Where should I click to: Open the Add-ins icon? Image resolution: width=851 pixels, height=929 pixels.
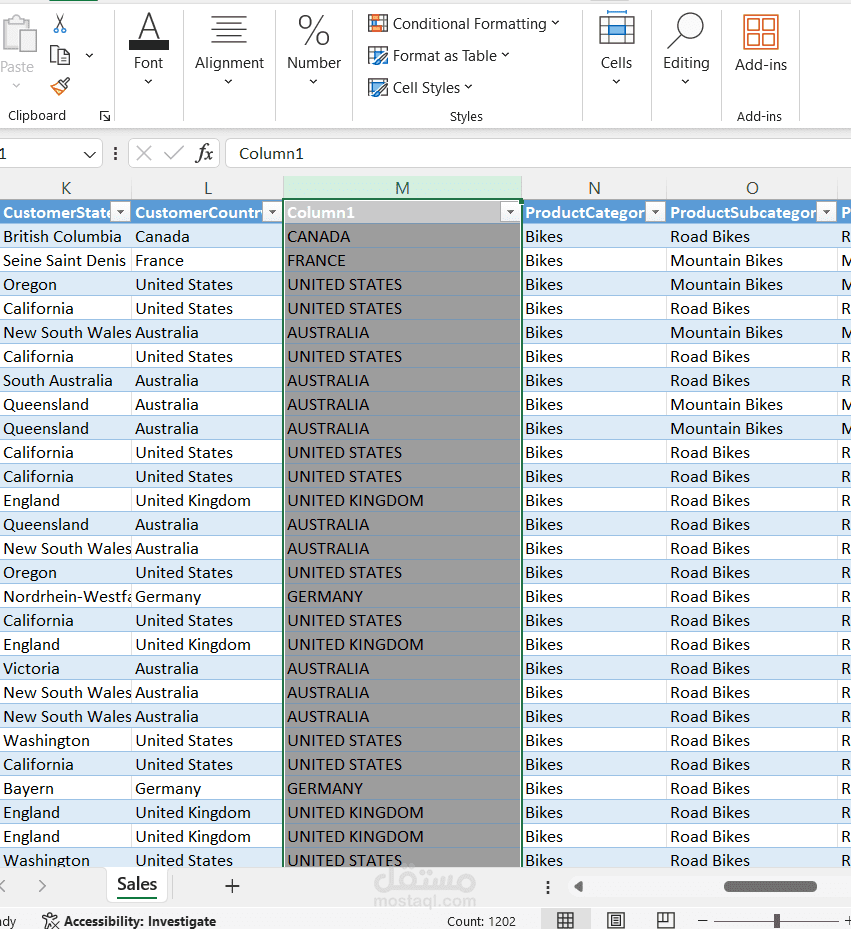click(761, 33)
